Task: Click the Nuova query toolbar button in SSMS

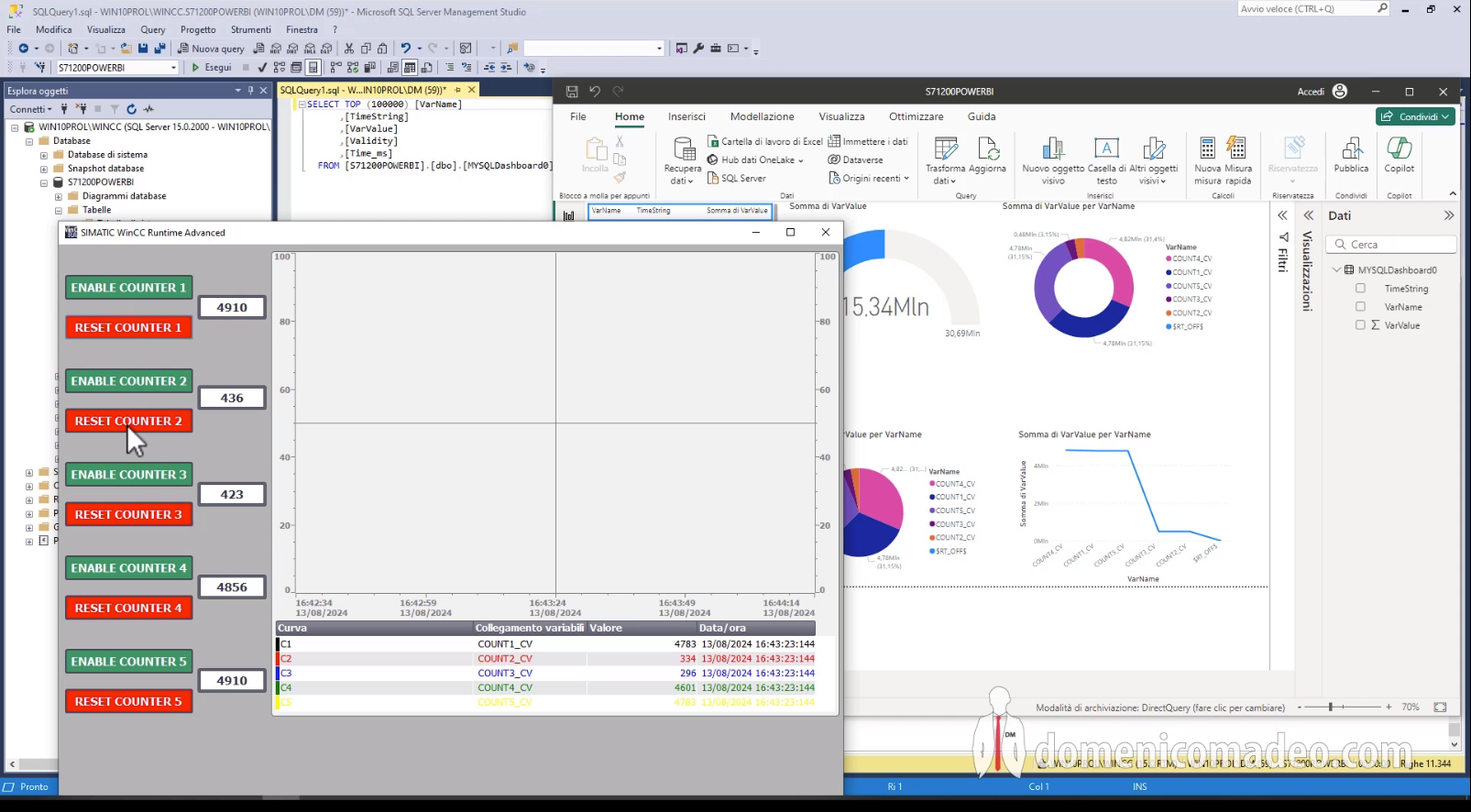Action: click(212, 49)
